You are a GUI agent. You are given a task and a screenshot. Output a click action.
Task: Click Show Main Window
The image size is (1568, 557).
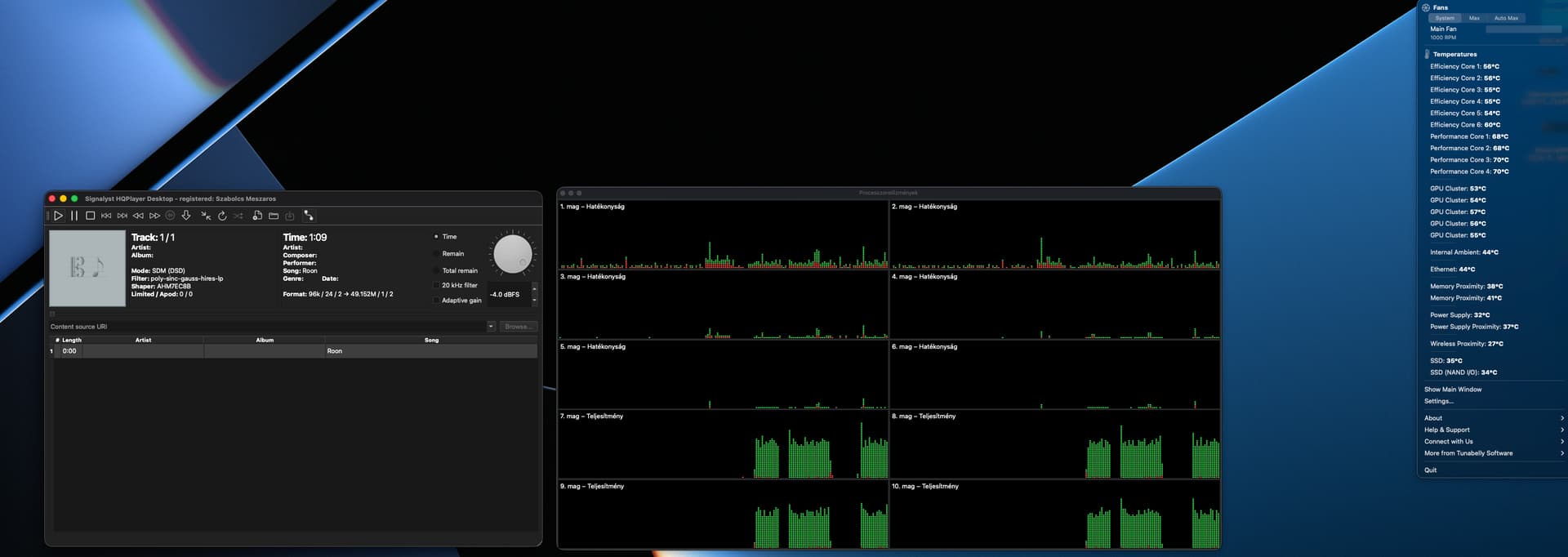[1453, 390]
